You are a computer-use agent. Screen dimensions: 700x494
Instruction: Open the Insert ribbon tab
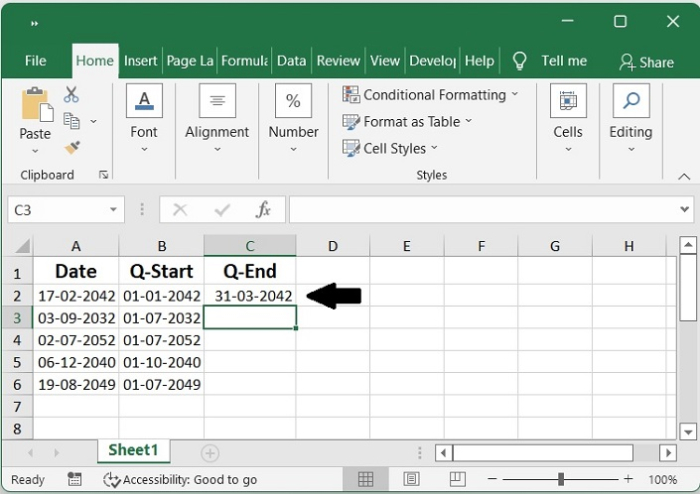point(141,61)
